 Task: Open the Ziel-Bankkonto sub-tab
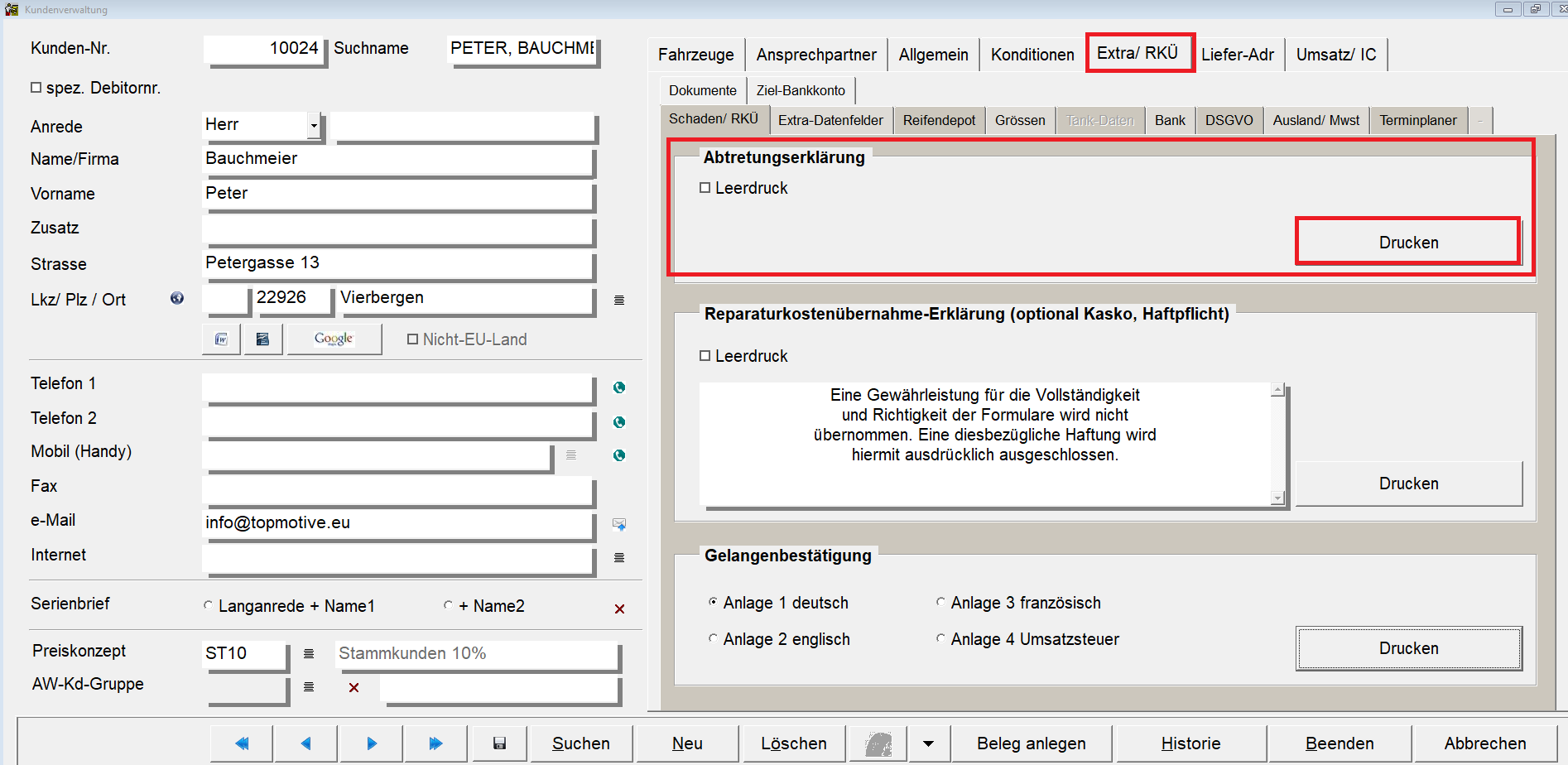801,90
